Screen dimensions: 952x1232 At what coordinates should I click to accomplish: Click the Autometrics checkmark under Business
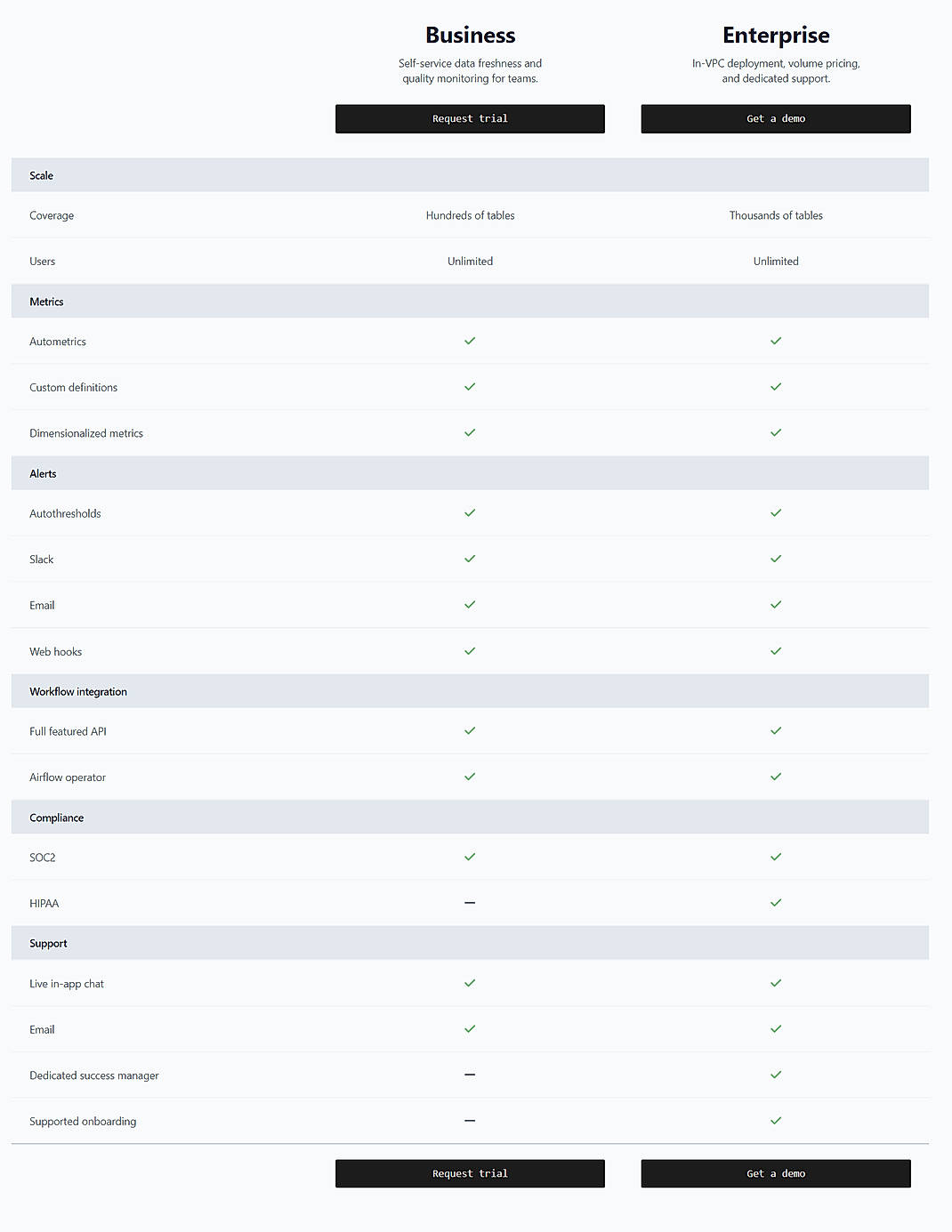(470, 341)
